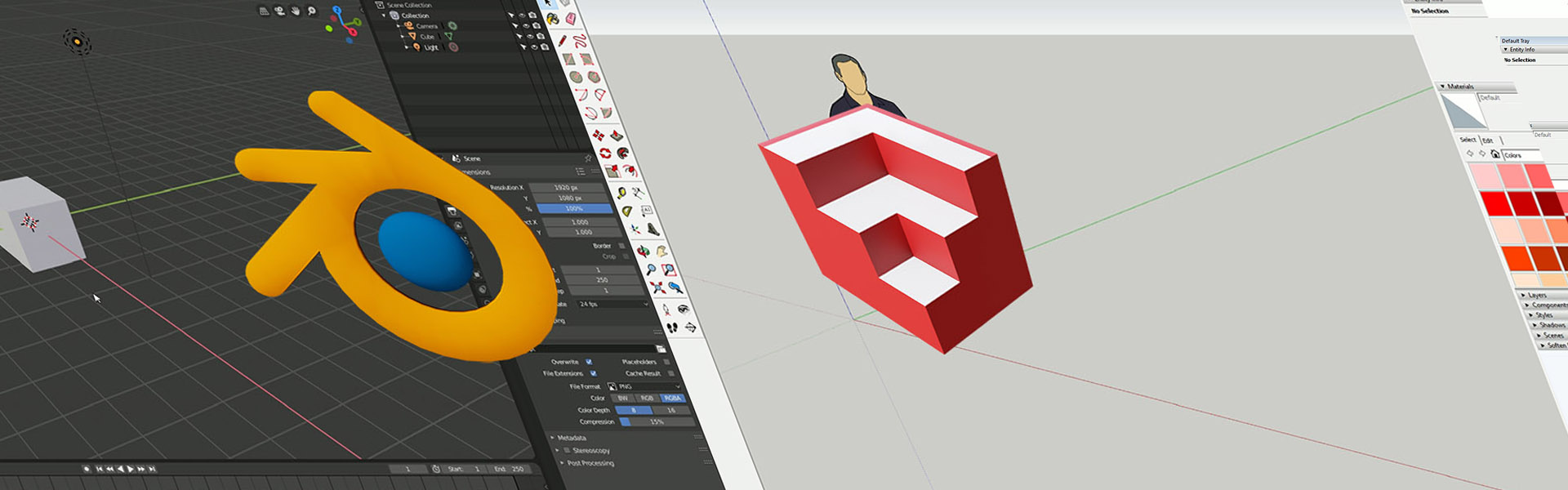Enable Blender's Cache Result checkbox
The image size is (1568, 490).
(x=671, y=373)
